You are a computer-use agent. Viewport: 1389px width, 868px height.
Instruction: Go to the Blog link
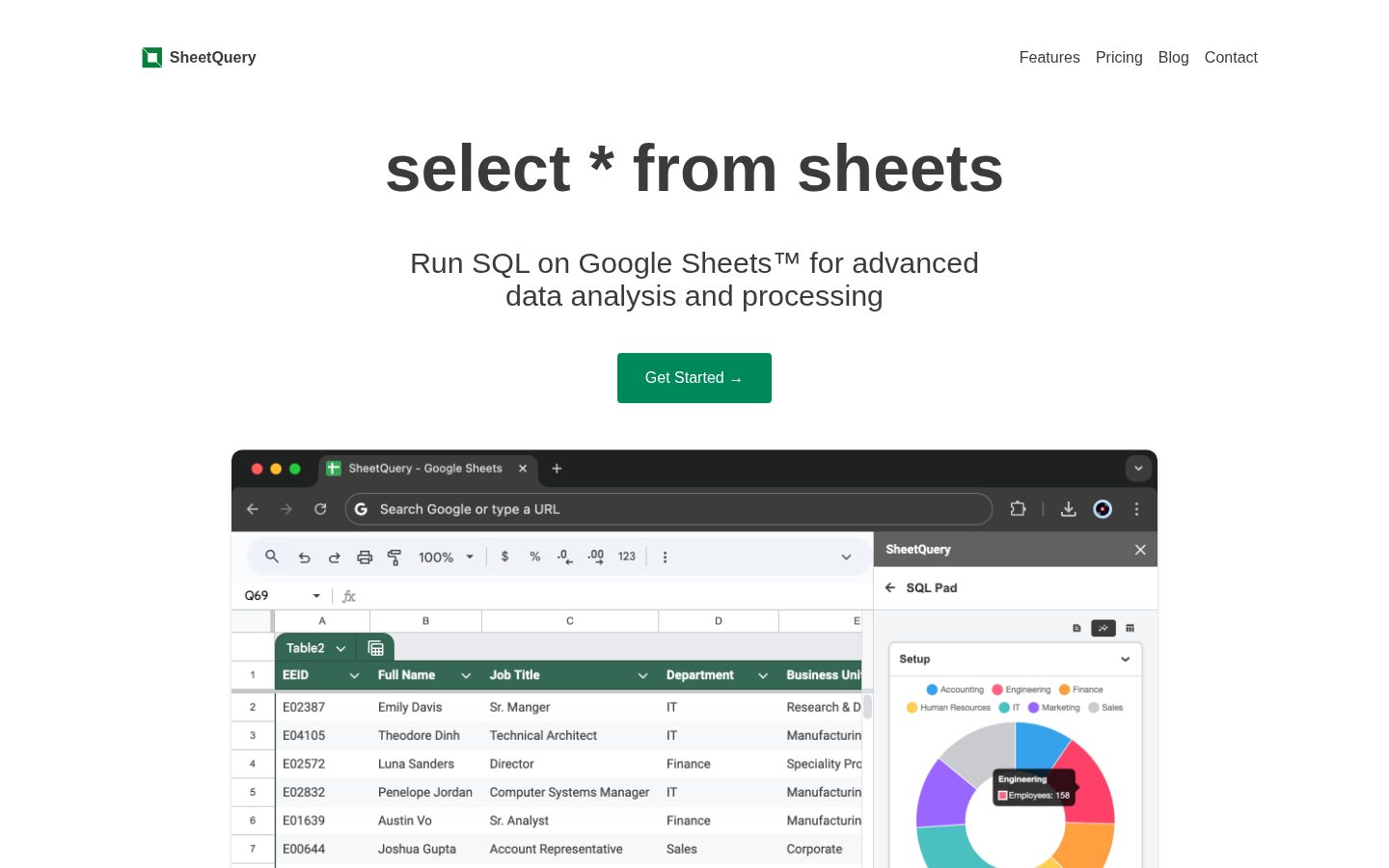pyautogui.click(x=1174, y=58)
